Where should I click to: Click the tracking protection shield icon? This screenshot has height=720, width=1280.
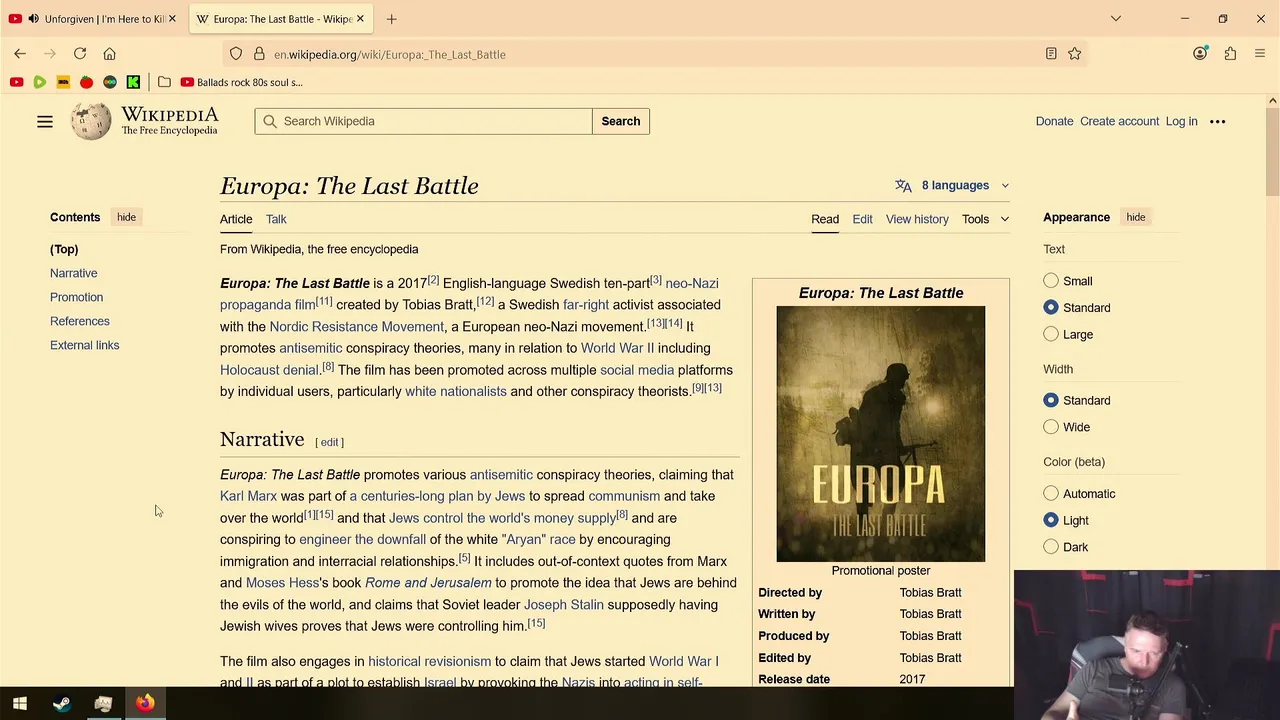(x=236, y=54)
